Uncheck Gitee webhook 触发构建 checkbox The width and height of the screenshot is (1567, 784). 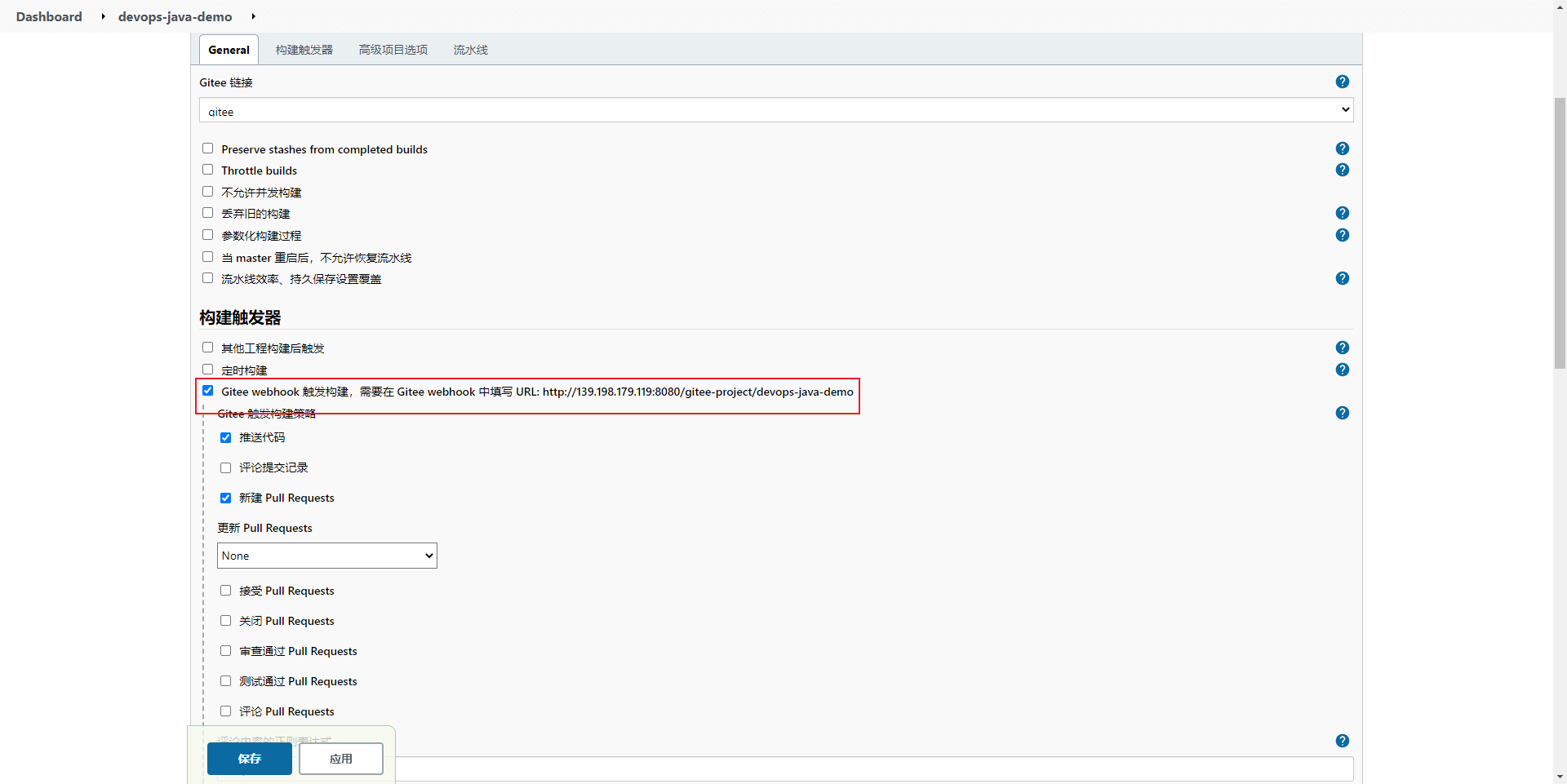point(207,391)
